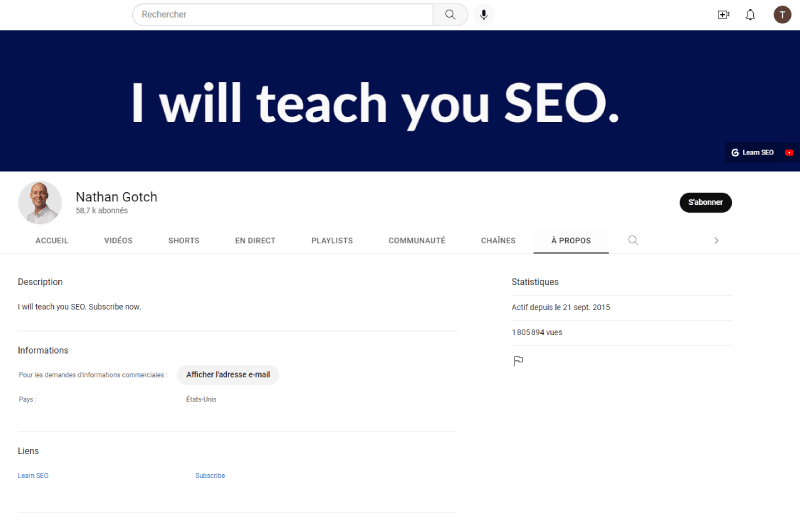800x530 pixels.
Task: Click the 58,7 k abonnés text
Action: point(102,211)
